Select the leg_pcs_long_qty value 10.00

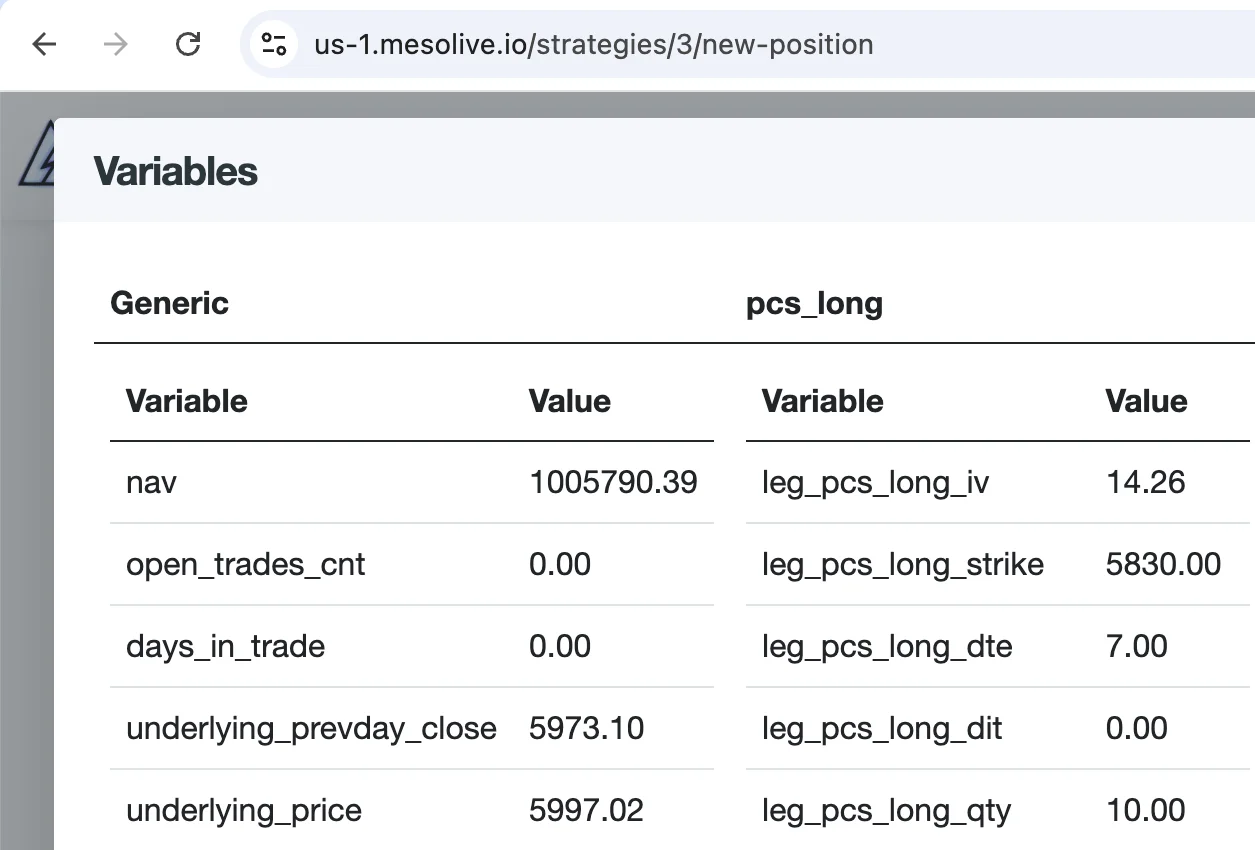(x=1144, y=810)
